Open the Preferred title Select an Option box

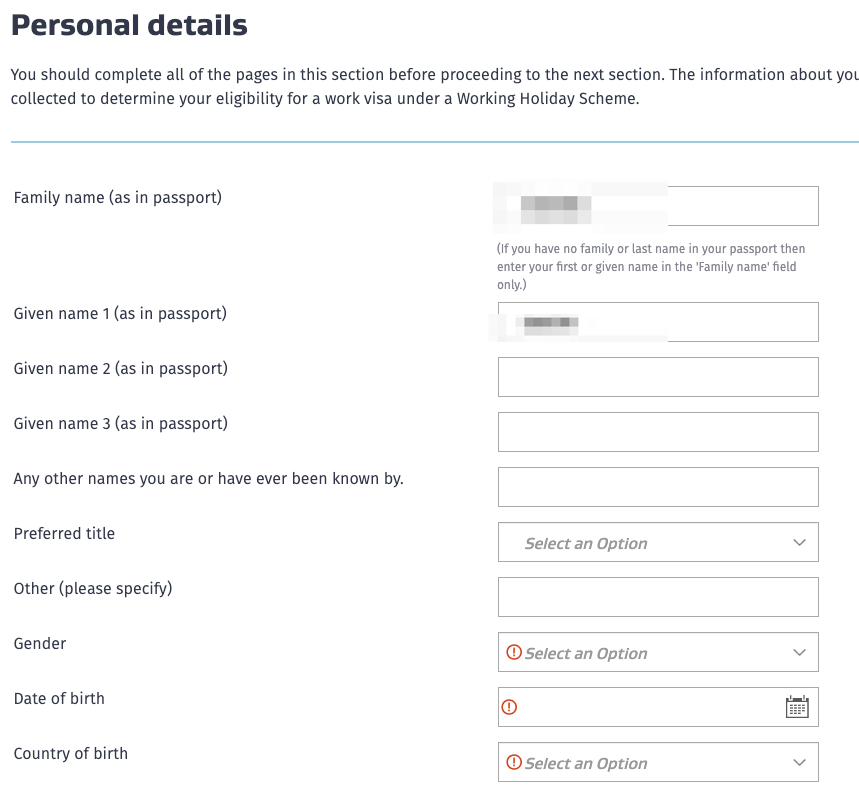pos(640,542)
